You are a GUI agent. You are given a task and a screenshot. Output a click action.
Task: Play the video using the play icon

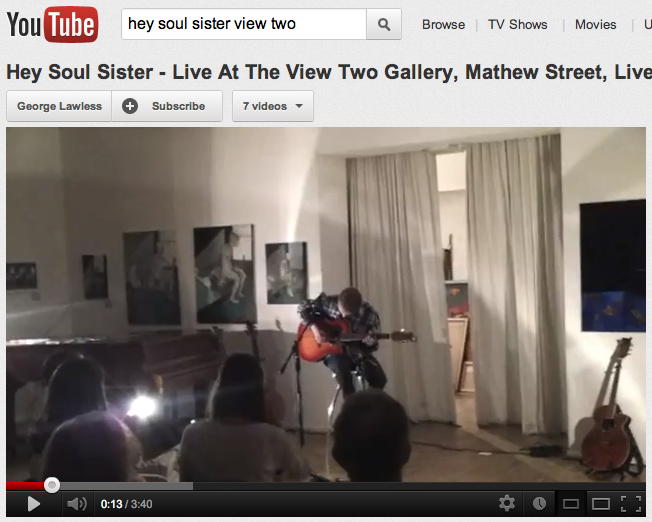(33, 504)
